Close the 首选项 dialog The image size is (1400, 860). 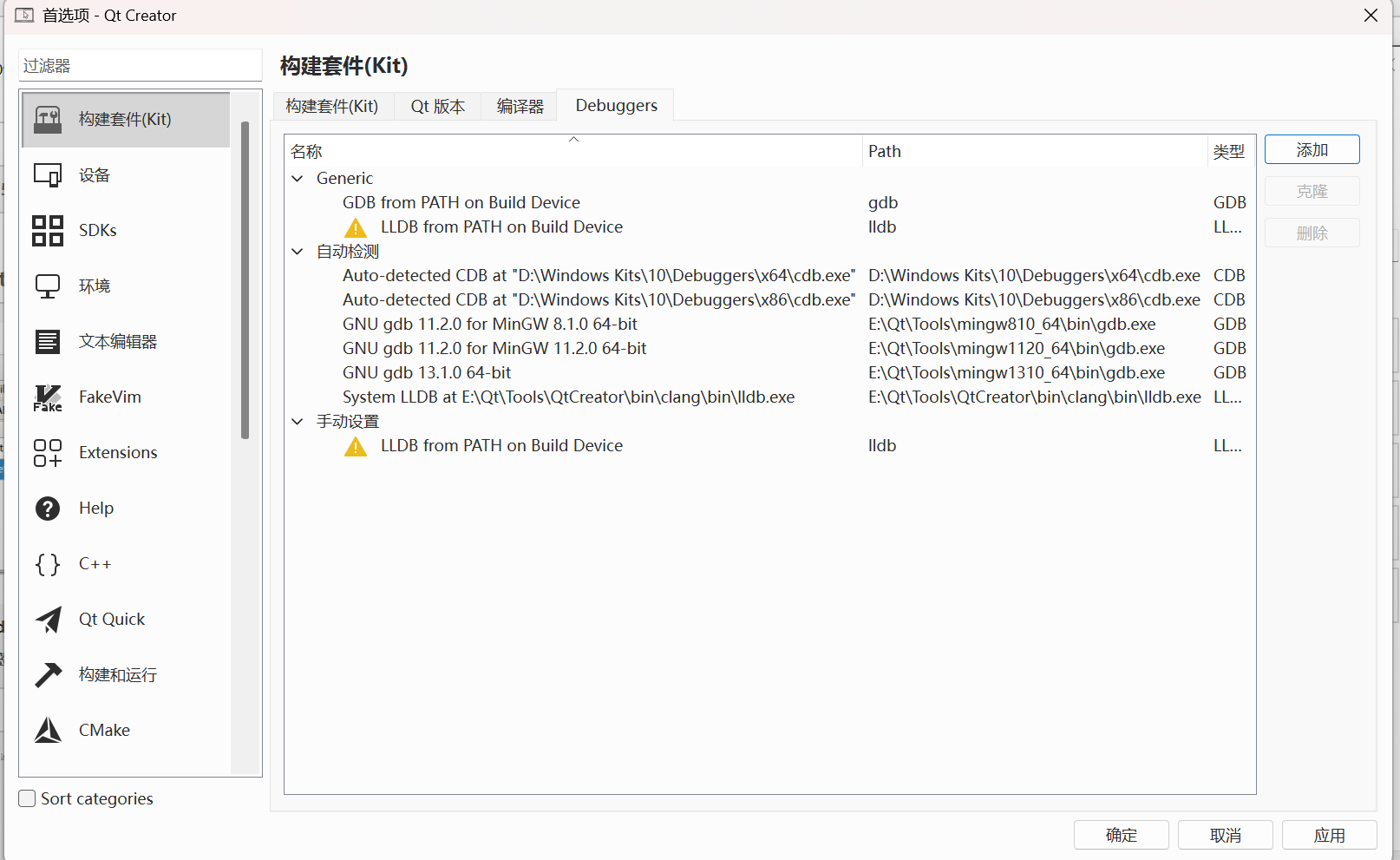click(x=1371, y=16)
